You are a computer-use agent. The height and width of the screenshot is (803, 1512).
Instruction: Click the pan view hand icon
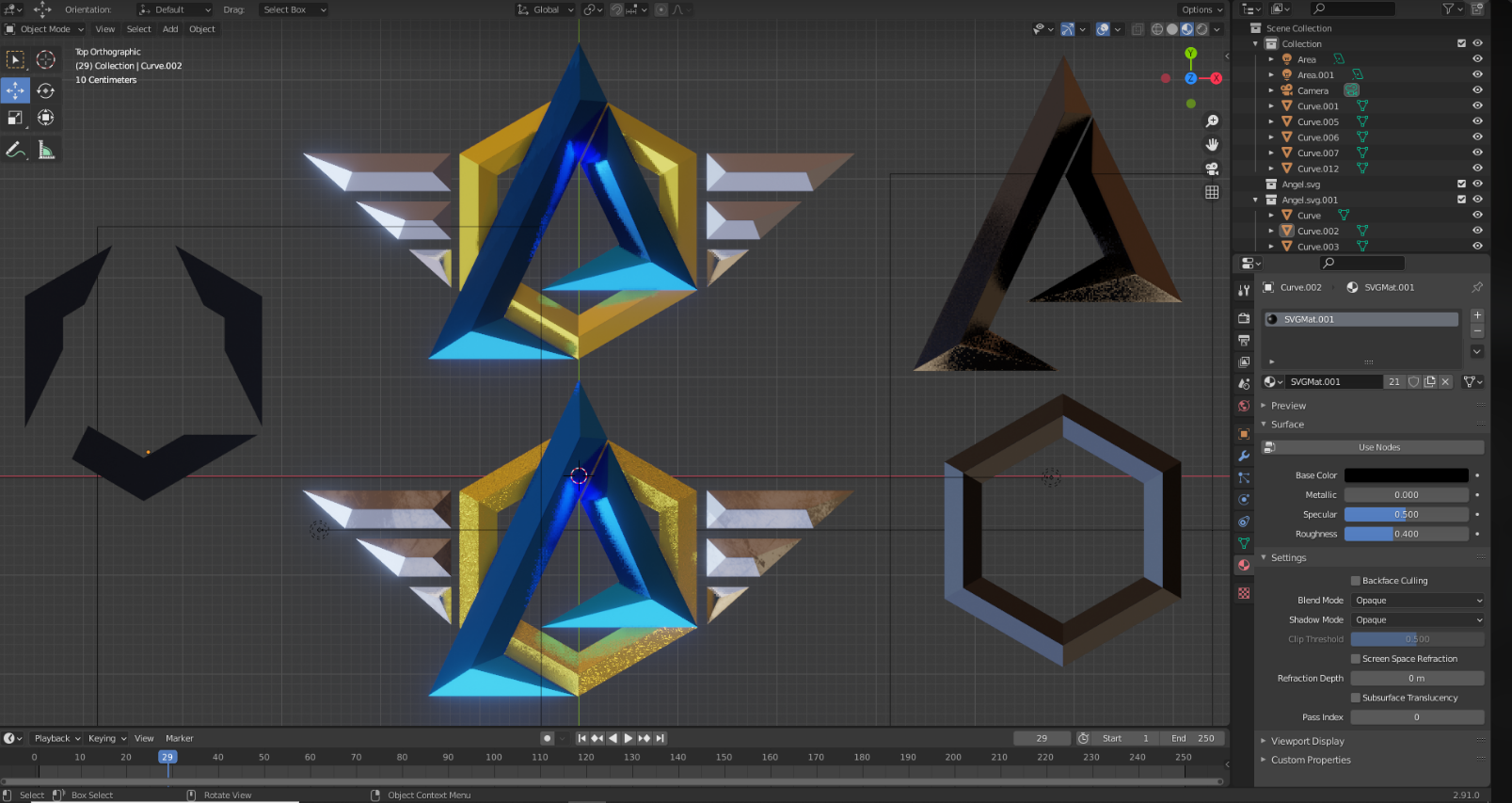(1212, 145)
